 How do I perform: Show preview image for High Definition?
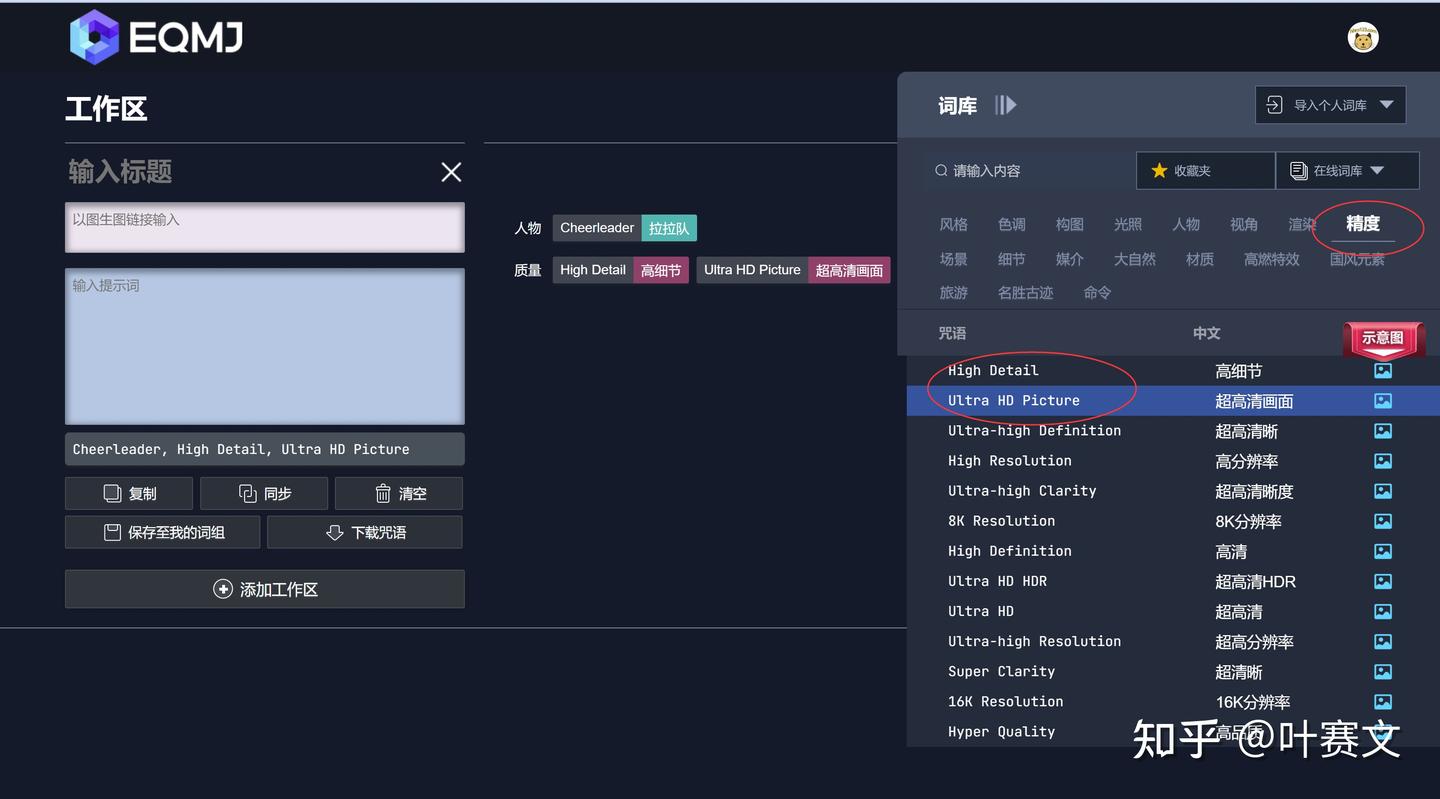(x=1383, y=551)
